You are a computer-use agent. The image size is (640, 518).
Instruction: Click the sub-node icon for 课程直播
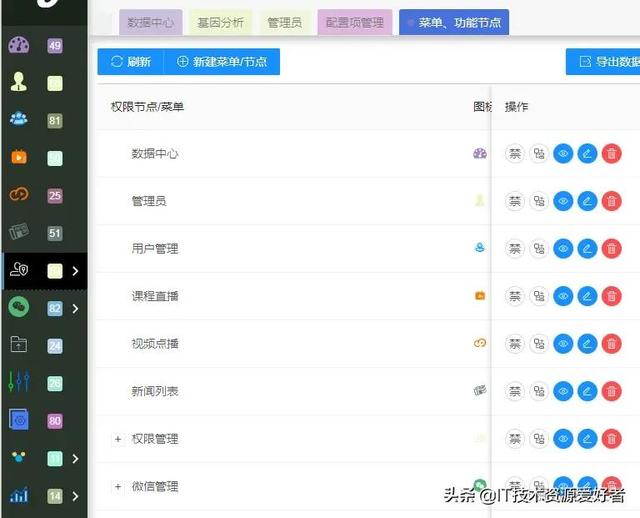[x=539, y=296]
